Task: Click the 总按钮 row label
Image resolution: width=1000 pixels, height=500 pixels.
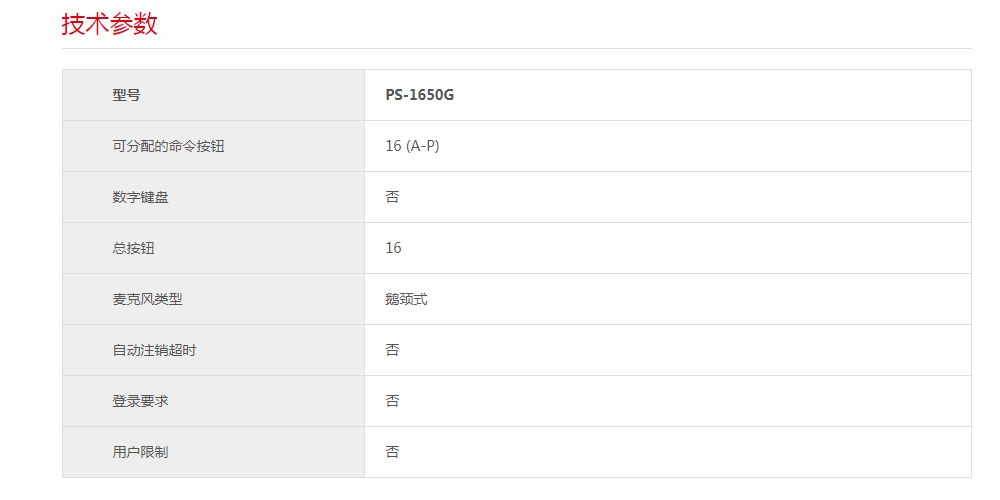Action: click(x=134, y=249)
